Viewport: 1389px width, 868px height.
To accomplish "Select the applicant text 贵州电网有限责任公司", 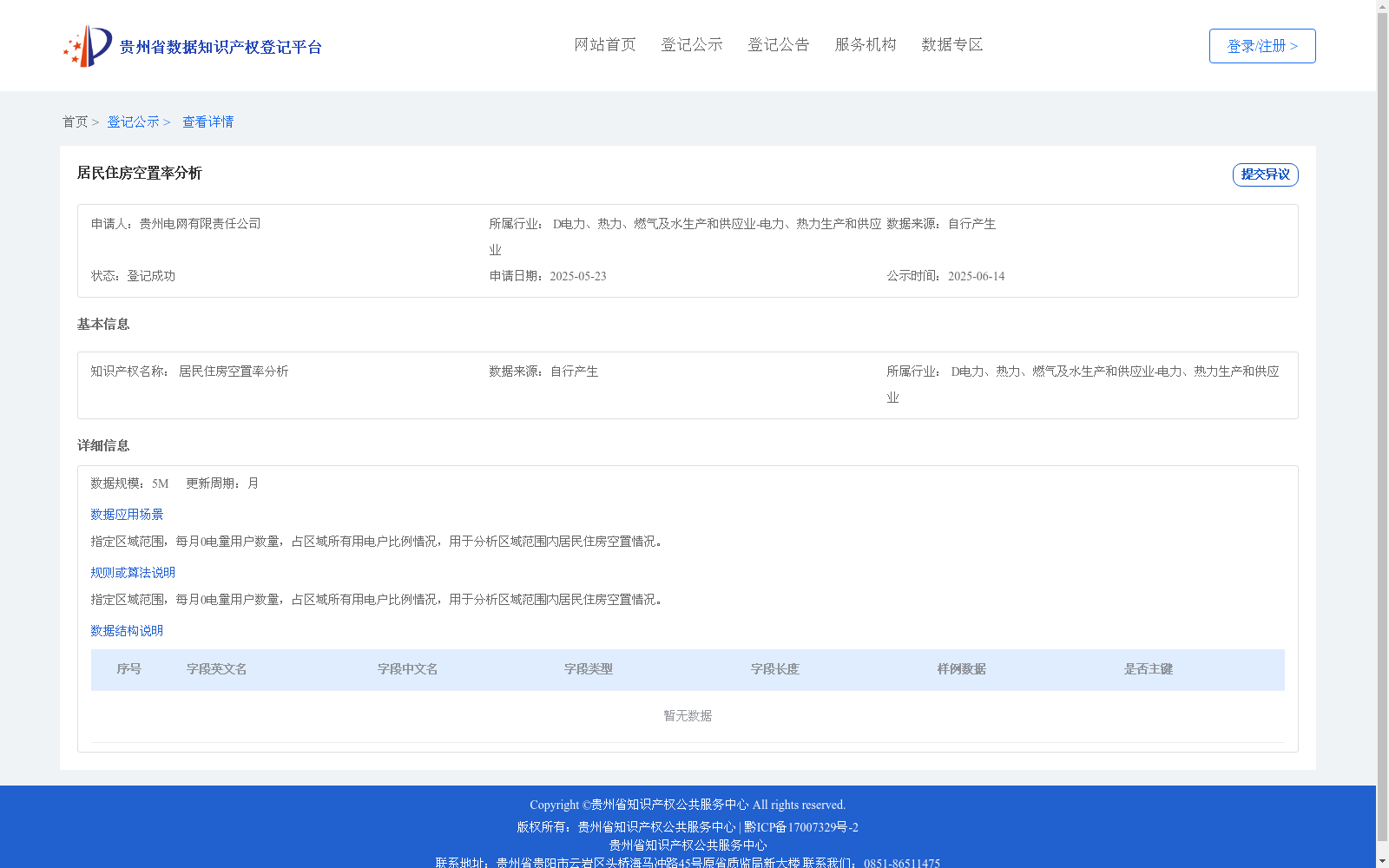I will pyautogui.click(x=201, y=224).
